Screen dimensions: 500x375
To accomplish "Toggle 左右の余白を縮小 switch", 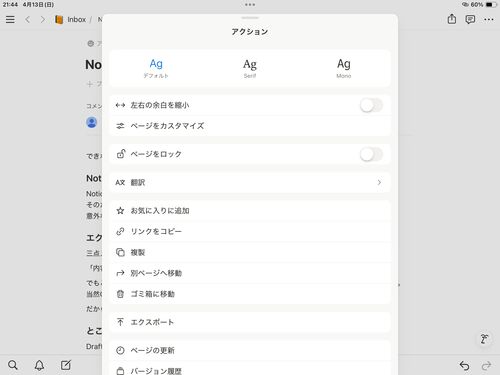I will point(371,105).
